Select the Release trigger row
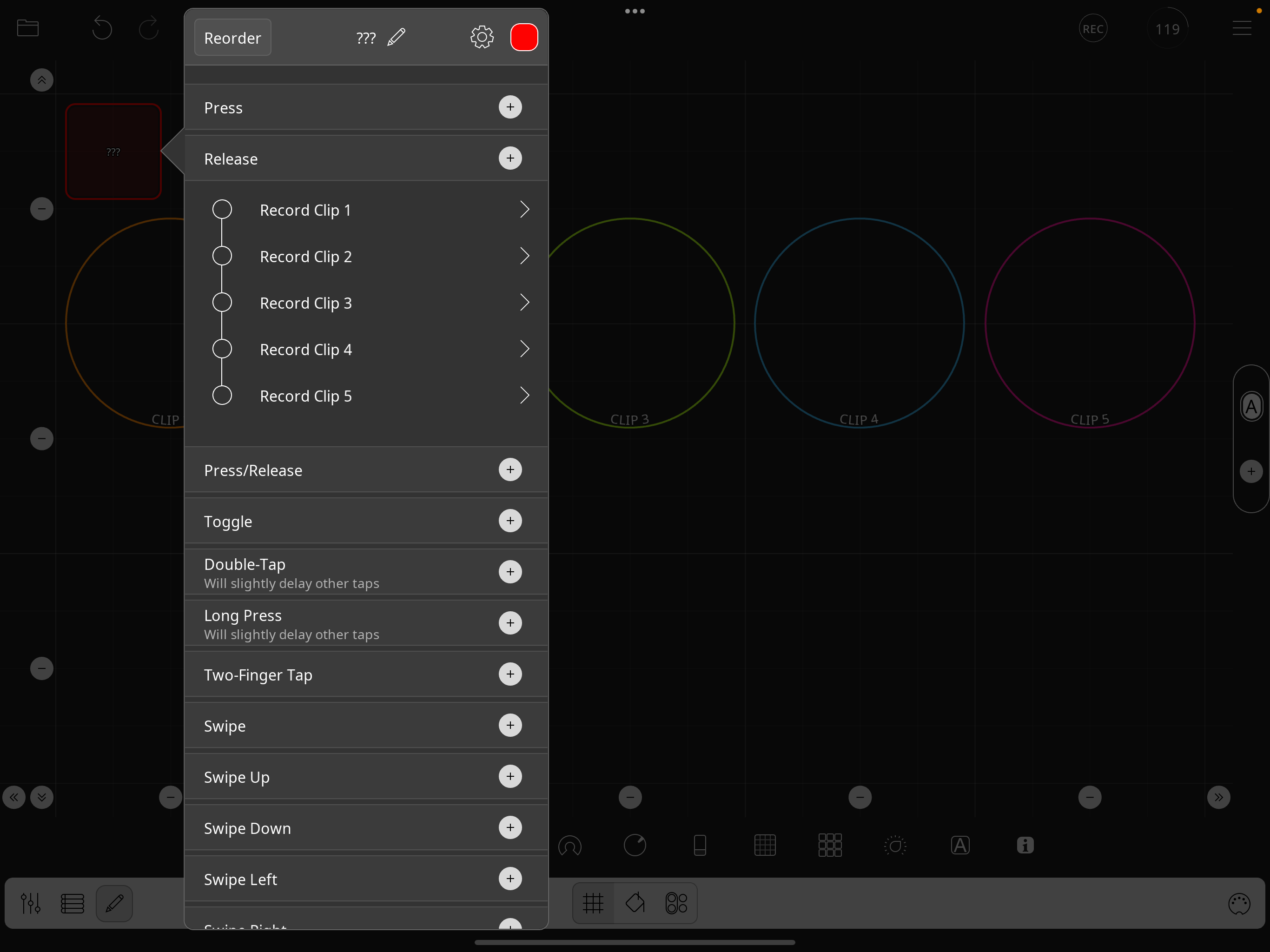The image size is (1270, 952). (x=366, y=159)
